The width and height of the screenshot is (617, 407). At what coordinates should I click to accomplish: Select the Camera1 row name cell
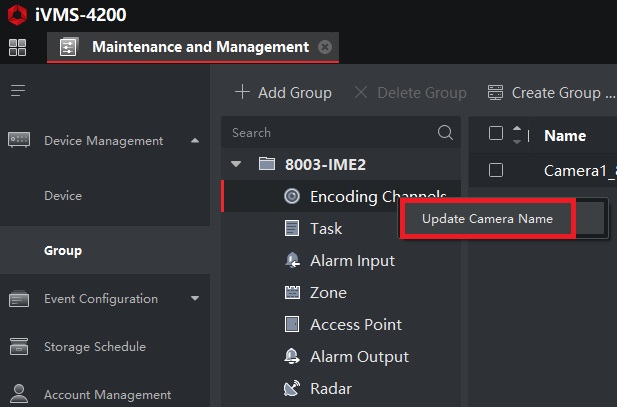click(580, 170)
